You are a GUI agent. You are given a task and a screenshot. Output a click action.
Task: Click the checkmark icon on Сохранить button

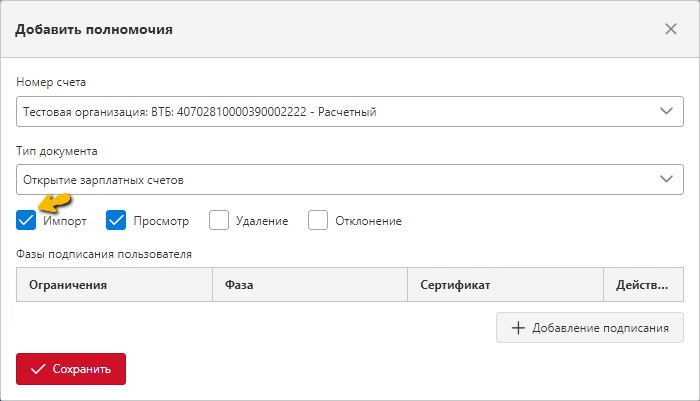pyautogui.click(x=38, y=369)
